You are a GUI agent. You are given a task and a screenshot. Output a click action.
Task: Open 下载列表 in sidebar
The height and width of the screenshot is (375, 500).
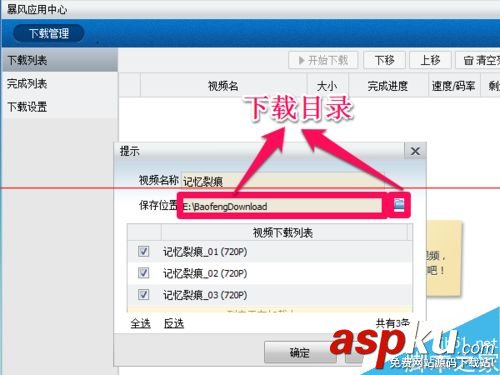(59, 60)
